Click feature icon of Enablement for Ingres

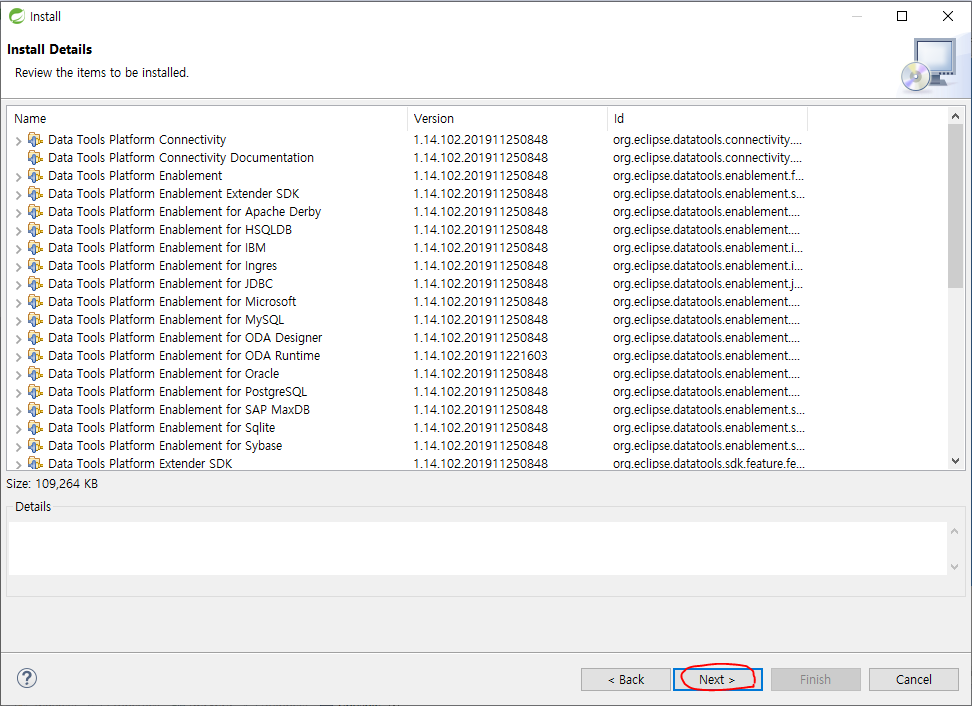click(35, 265)
